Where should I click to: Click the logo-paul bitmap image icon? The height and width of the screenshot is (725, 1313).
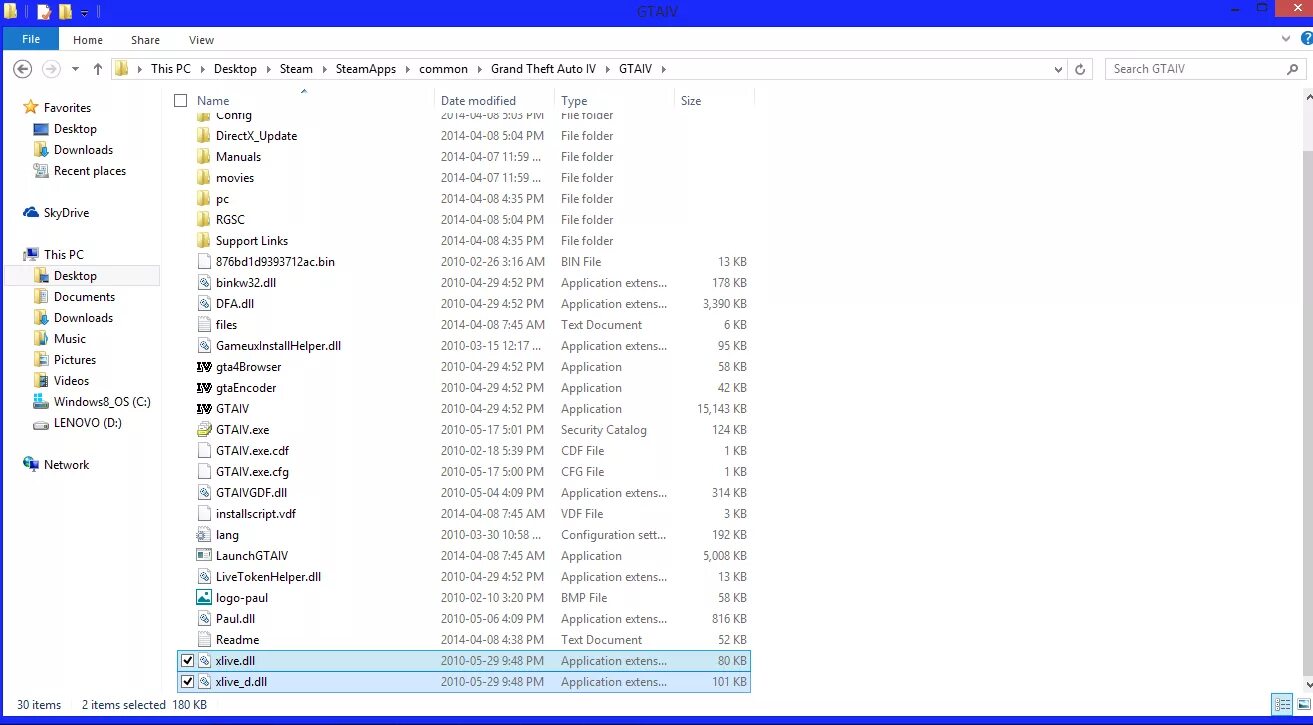pyautogui.click(x=205, y=598)
